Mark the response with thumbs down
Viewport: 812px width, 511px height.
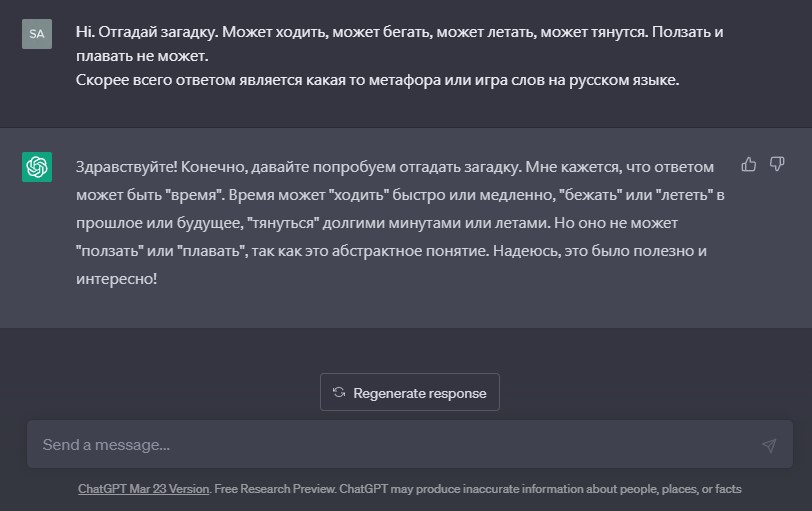click(777, 165)
